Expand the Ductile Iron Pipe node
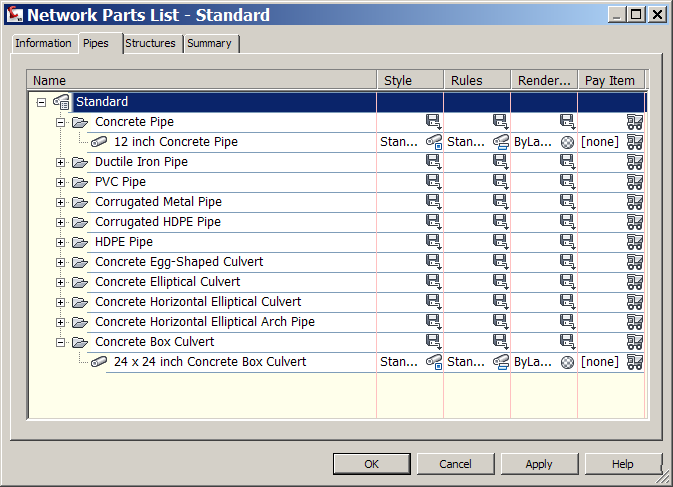This screenshot has height=487, width=673. click(60, 162)
